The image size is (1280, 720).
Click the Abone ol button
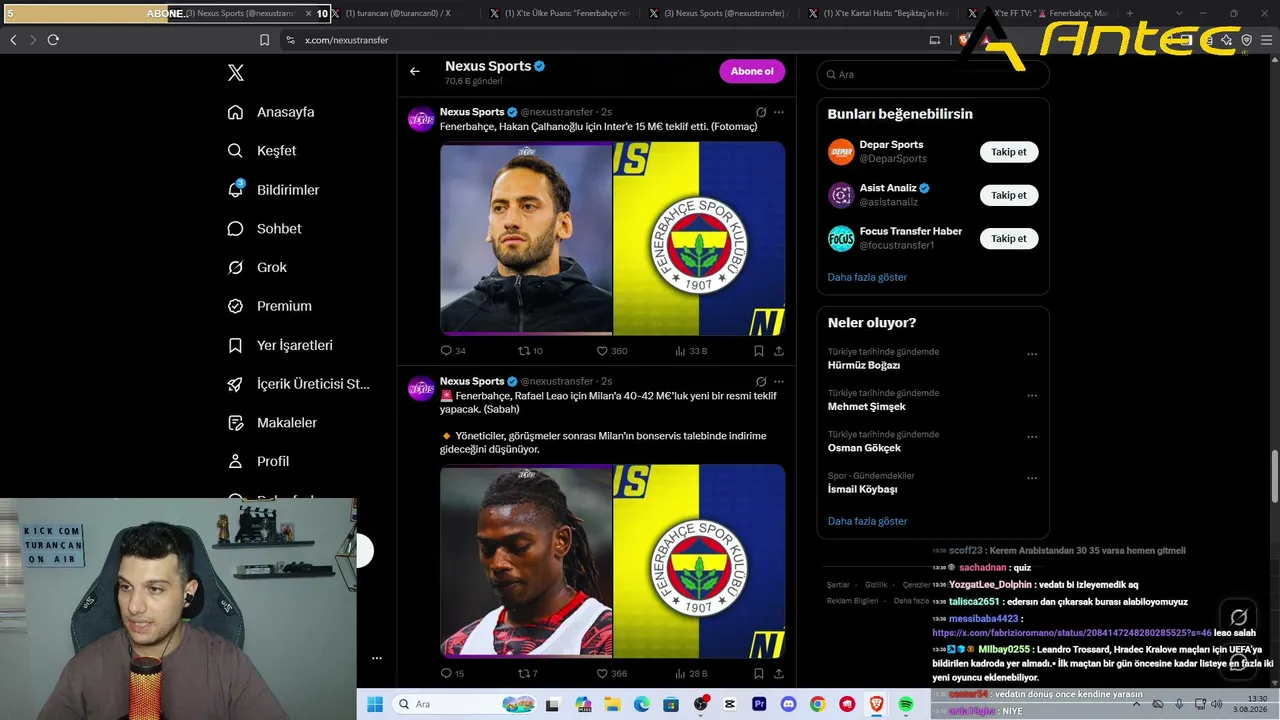pos(752,71)
